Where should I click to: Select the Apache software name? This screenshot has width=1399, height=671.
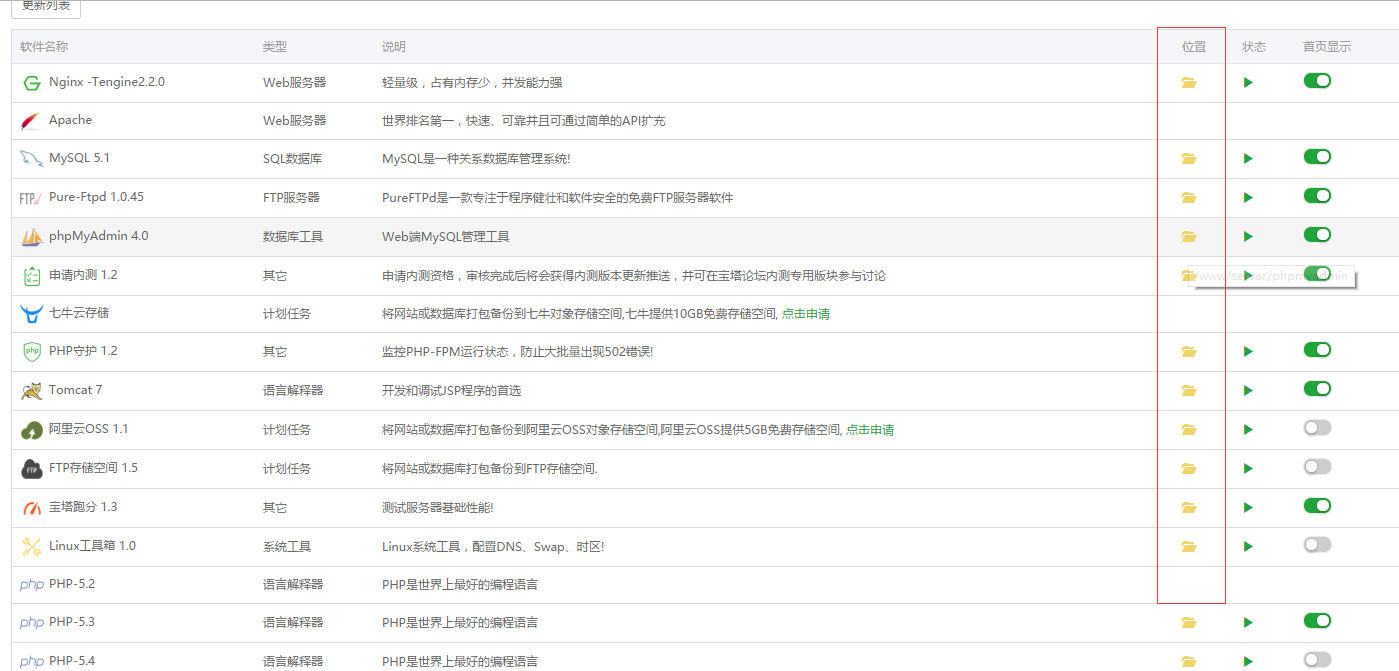[70, 120]
